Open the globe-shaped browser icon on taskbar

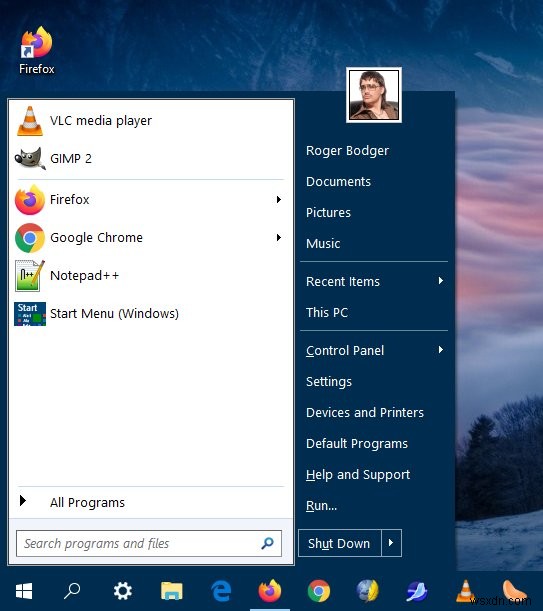point(368,591)
